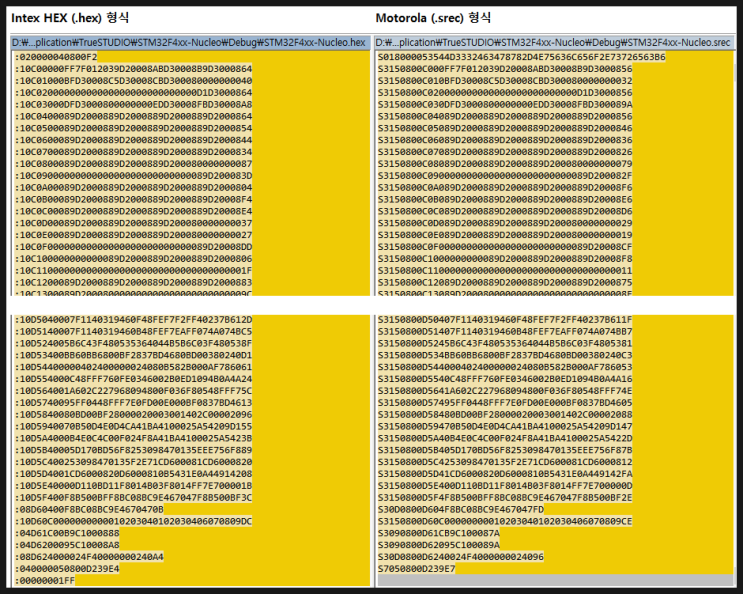Select hex line ':08D60400F8BC08BC9E4670470B'
This screenshot has height=594, width=743.
coord(89,509)
